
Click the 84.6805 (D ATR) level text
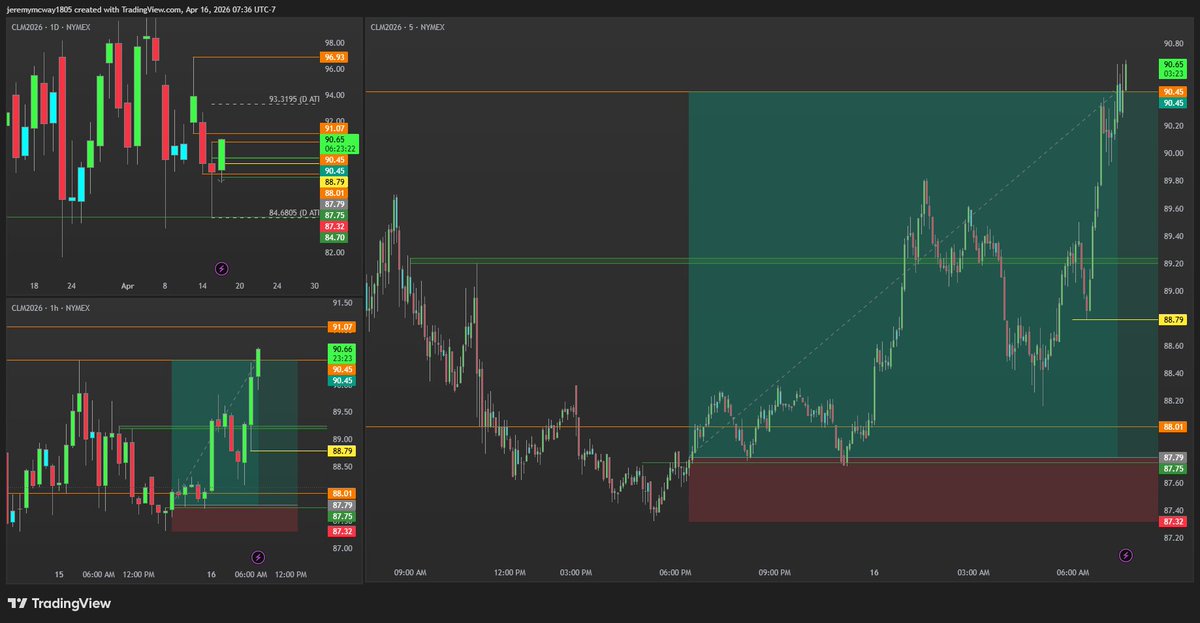(x=294, y=212)
